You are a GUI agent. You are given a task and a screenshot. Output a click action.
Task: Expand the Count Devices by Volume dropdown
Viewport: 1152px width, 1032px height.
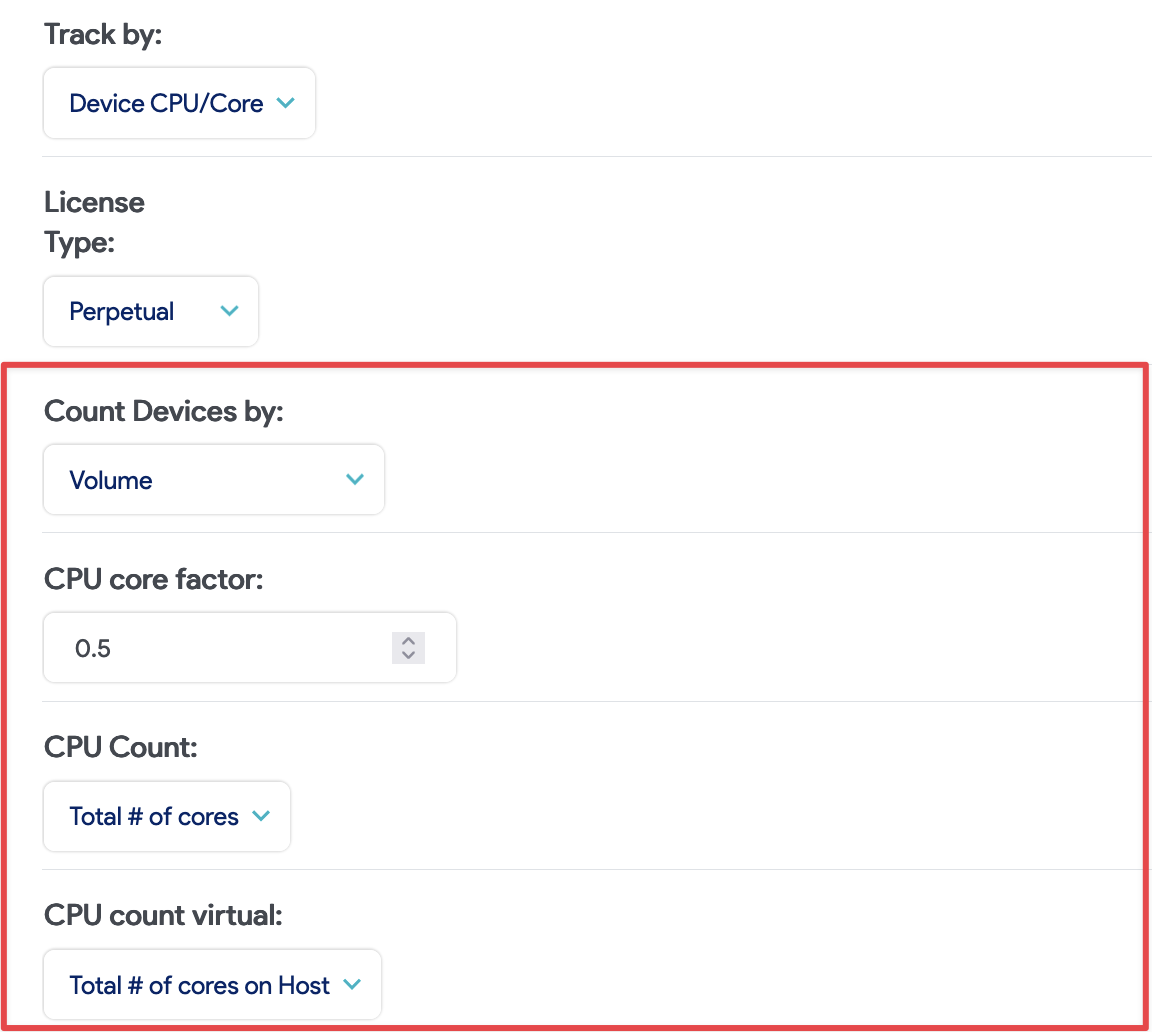(x=213, y=479)
